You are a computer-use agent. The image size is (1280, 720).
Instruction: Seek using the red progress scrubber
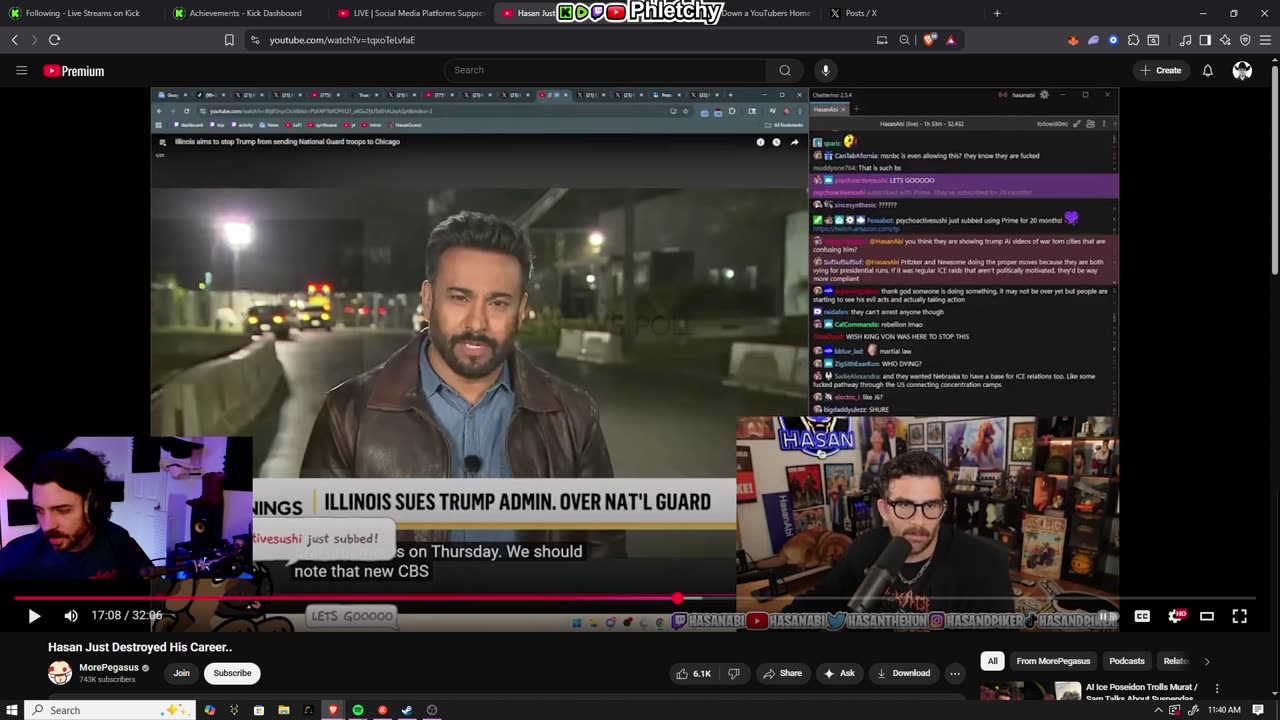click(x=678, y=598)
